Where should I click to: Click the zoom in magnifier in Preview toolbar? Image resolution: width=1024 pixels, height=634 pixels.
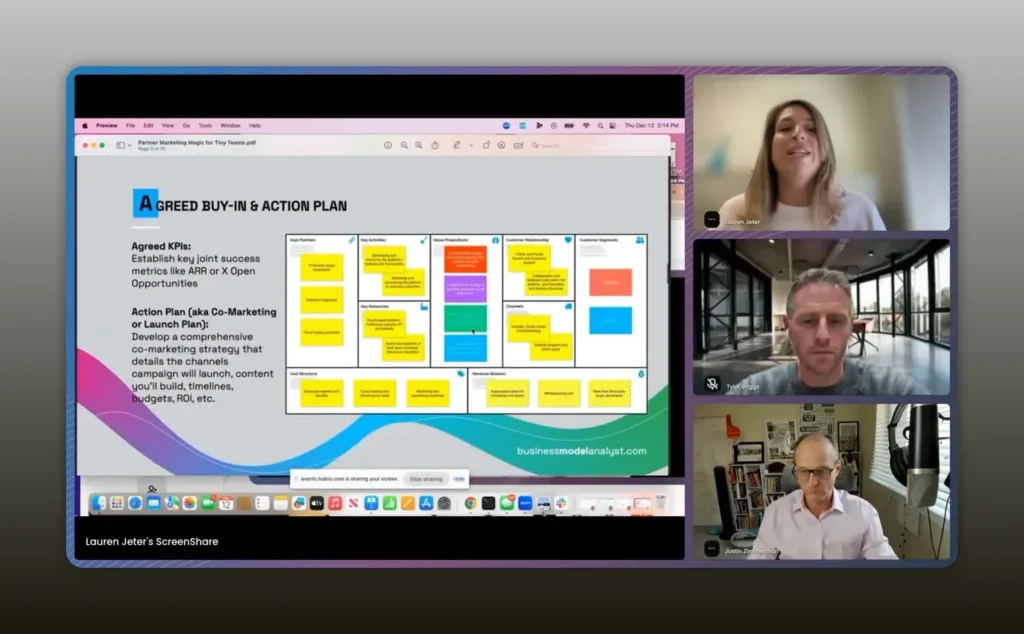point(420,145)
